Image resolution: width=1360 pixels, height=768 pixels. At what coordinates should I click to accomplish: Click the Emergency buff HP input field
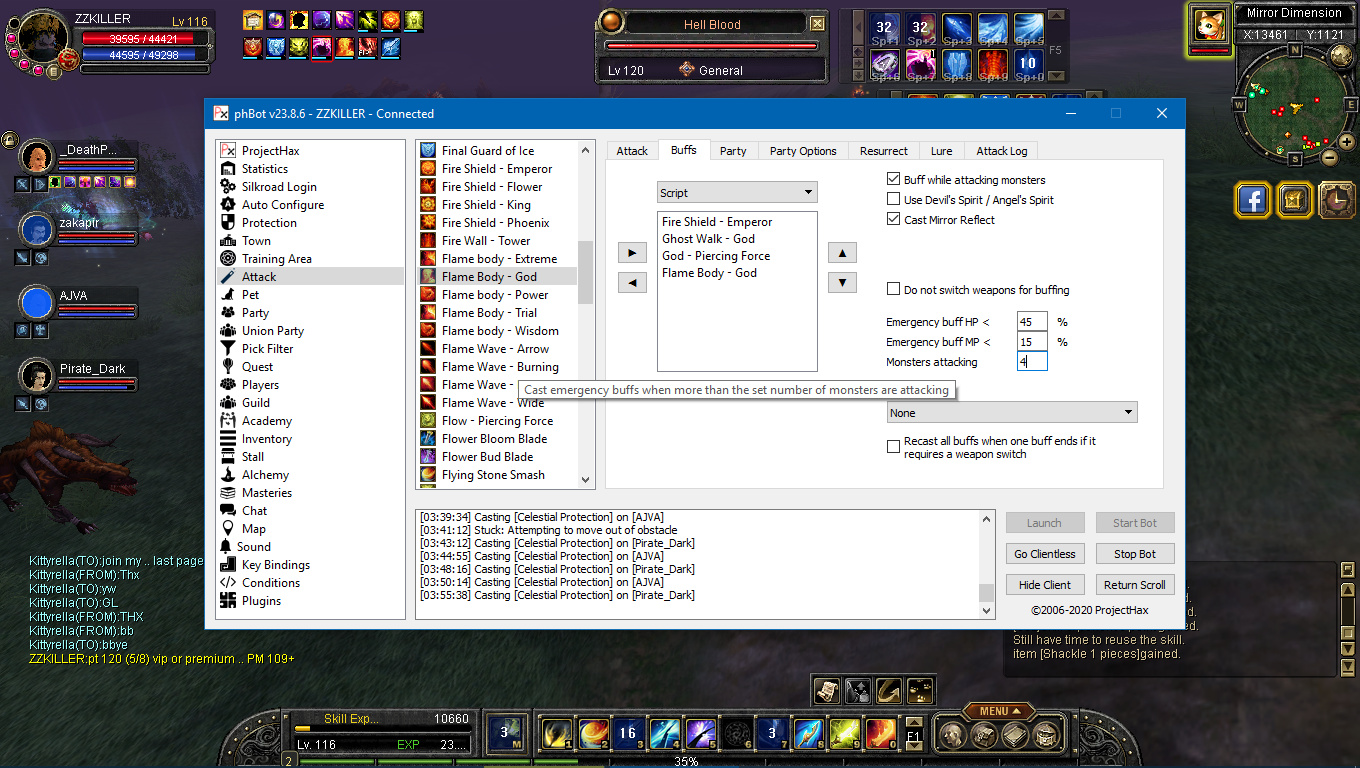coord(1031,322)
